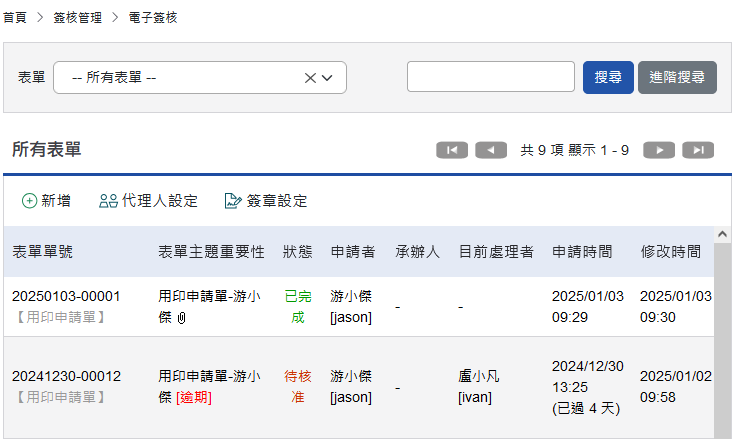The width and height of the screenshot is (735, 439).
Task: Click the 新增 plus icon
Action: tap(29, 201)
